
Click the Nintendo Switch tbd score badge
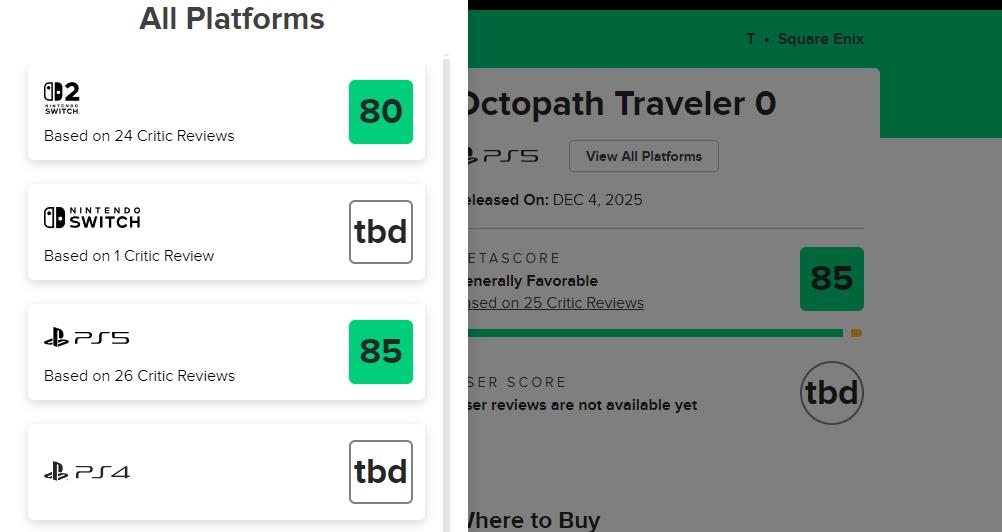381,232
